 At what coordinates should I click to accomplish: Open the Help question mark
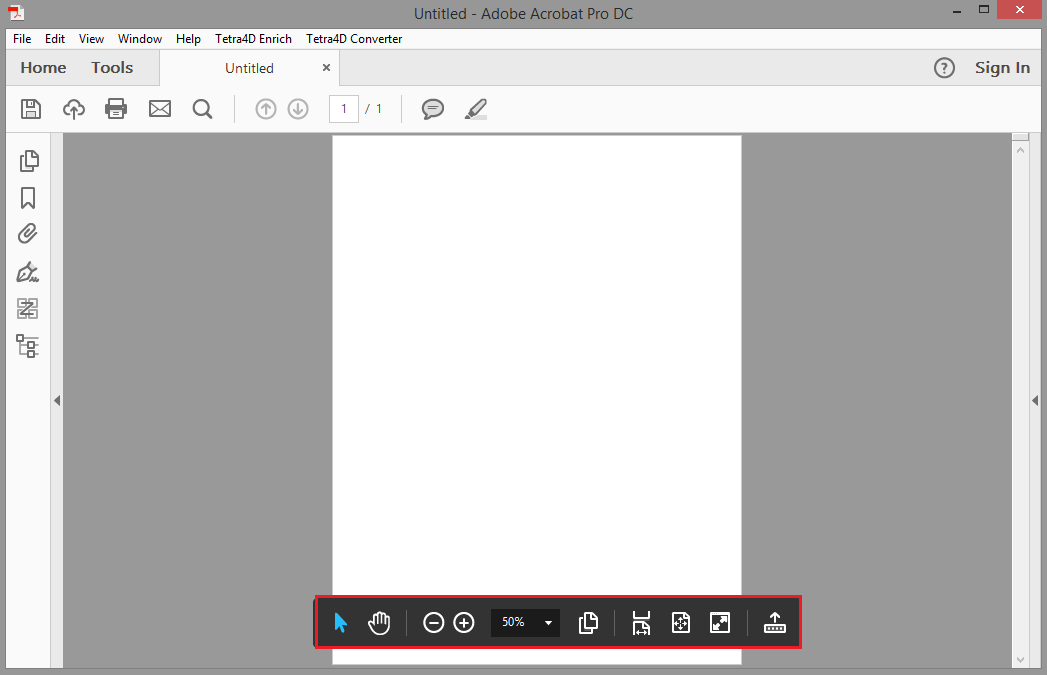944,67
